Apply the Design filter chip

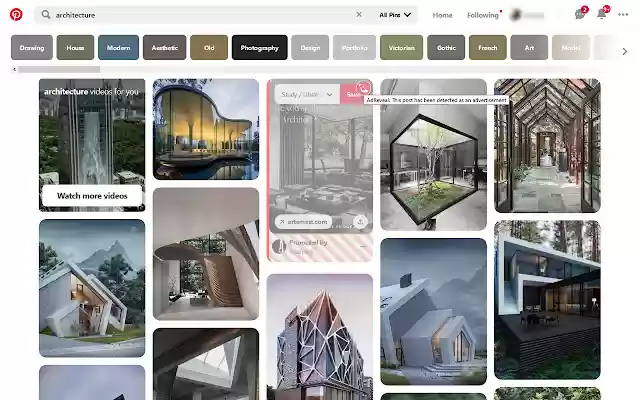coord(310,47)
